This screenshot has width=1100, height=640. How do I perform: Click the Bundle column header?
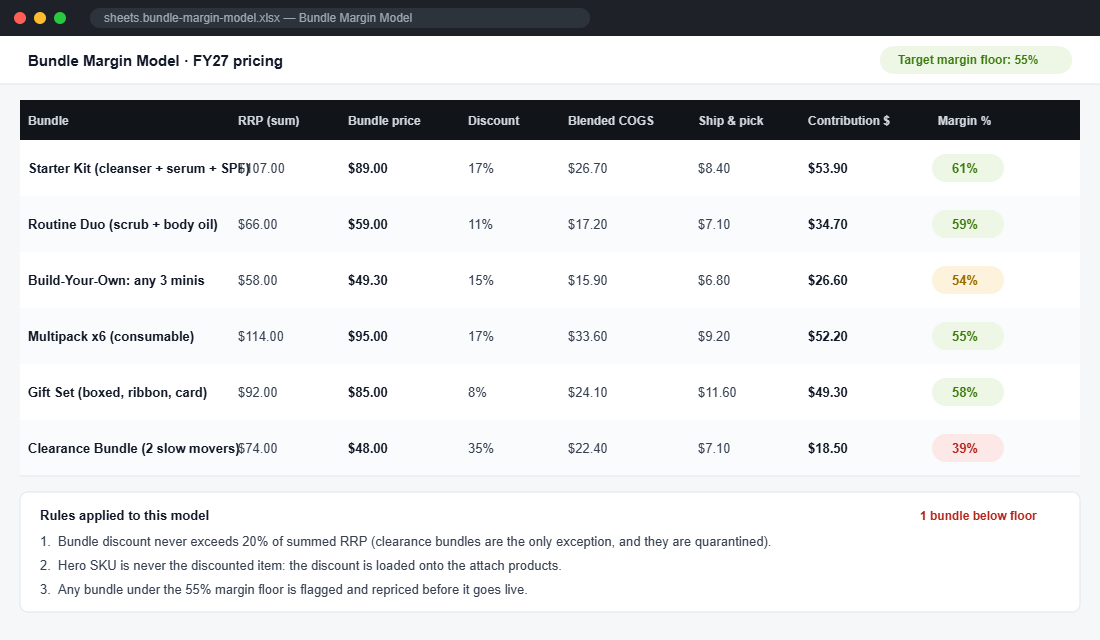click(x=48, y=121)
